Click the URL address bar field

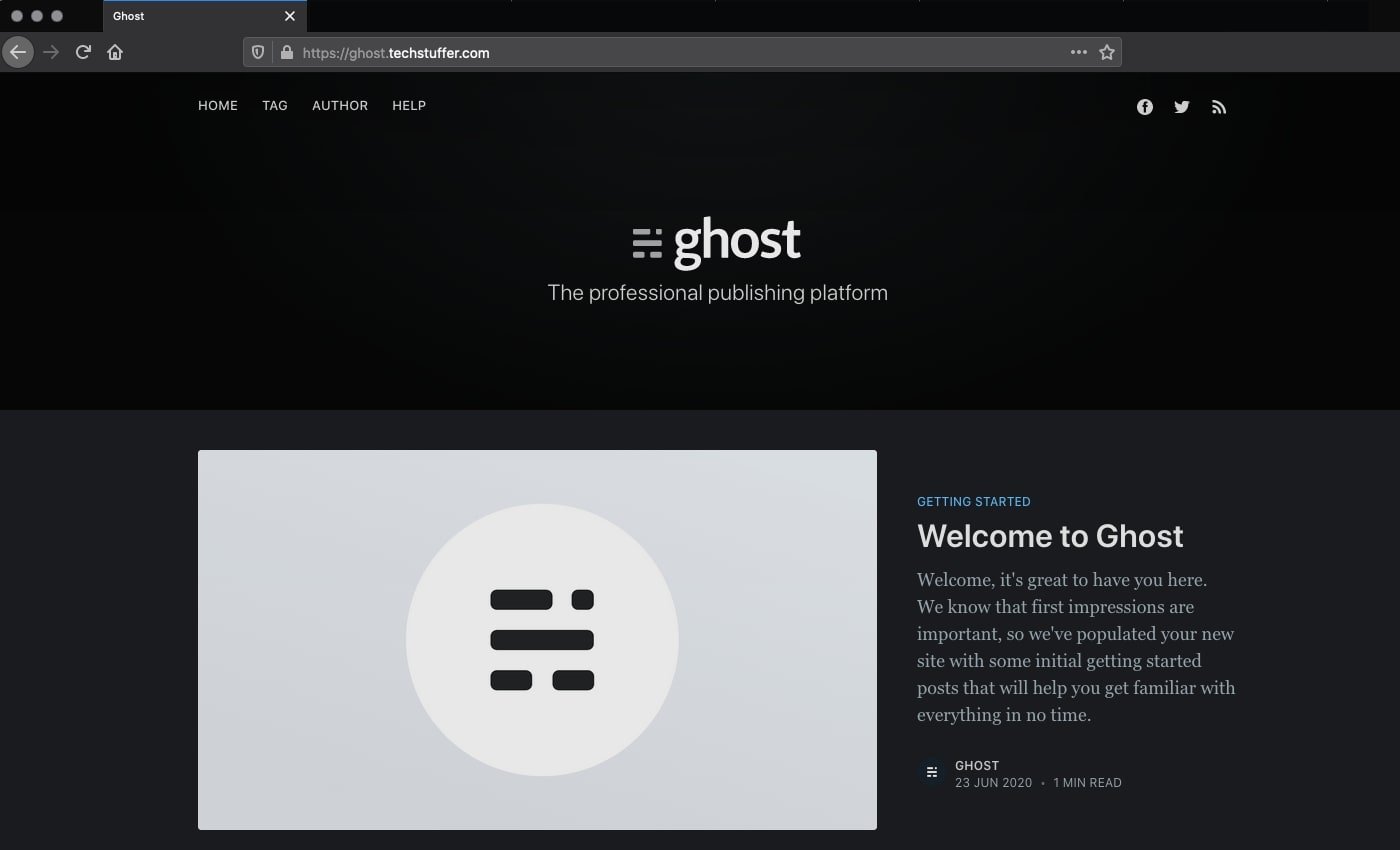(680, 52)
